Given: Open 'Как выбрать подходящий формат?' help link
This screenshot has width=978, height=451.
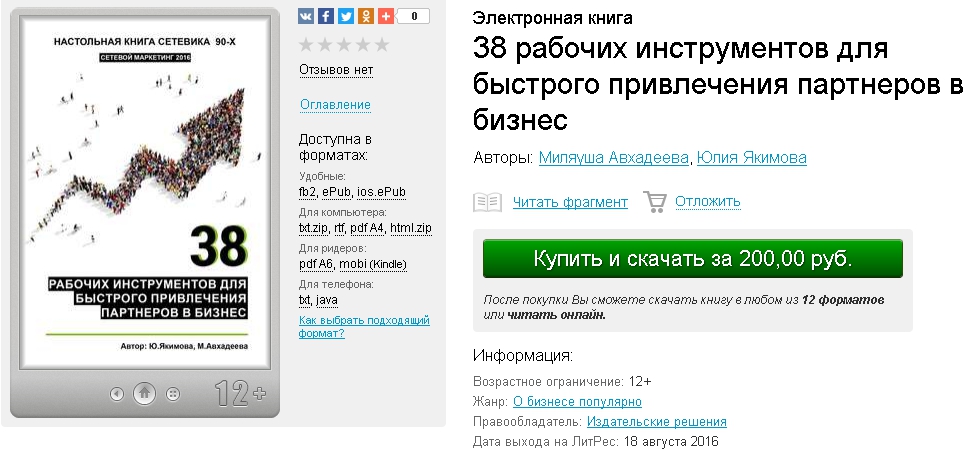Looking at the screenshot, I should tap(364, 326).
